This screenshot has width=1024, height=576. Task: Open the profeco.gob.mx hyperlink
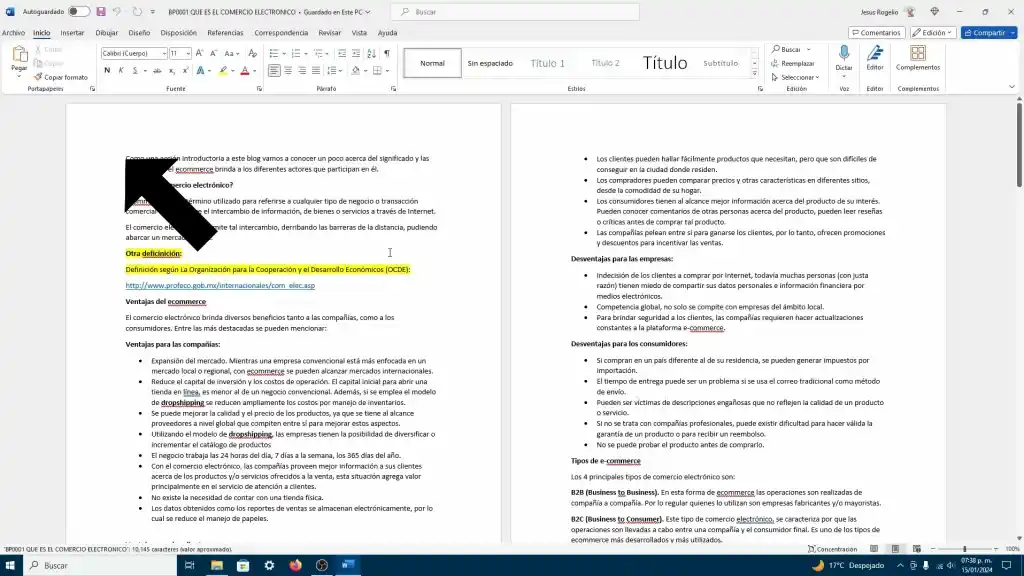point(220,285)
